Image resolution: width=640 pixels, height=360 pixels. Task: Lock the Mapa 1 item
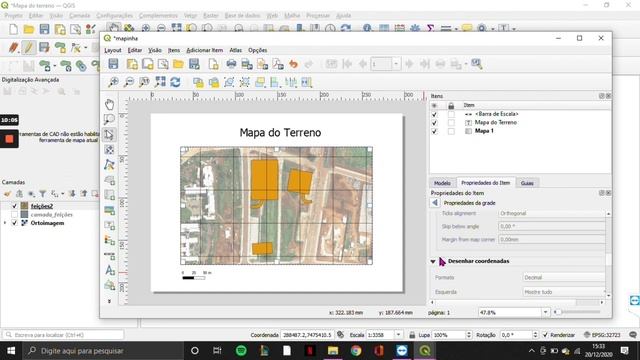click(x=451, y=131)
